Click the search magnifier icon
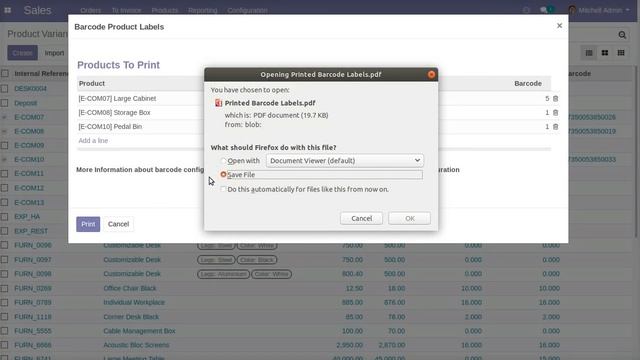The image size is (640, 360). (x=622, y=35)
